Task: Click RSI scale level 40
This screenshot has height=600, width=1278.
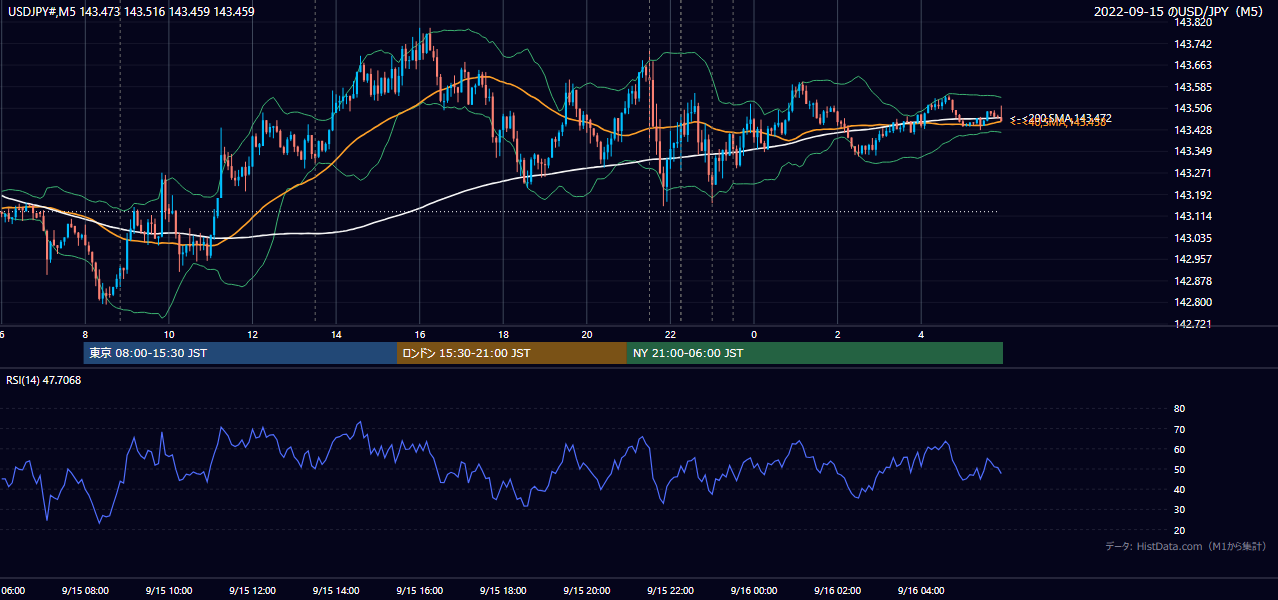Action: coord(1179,489)
